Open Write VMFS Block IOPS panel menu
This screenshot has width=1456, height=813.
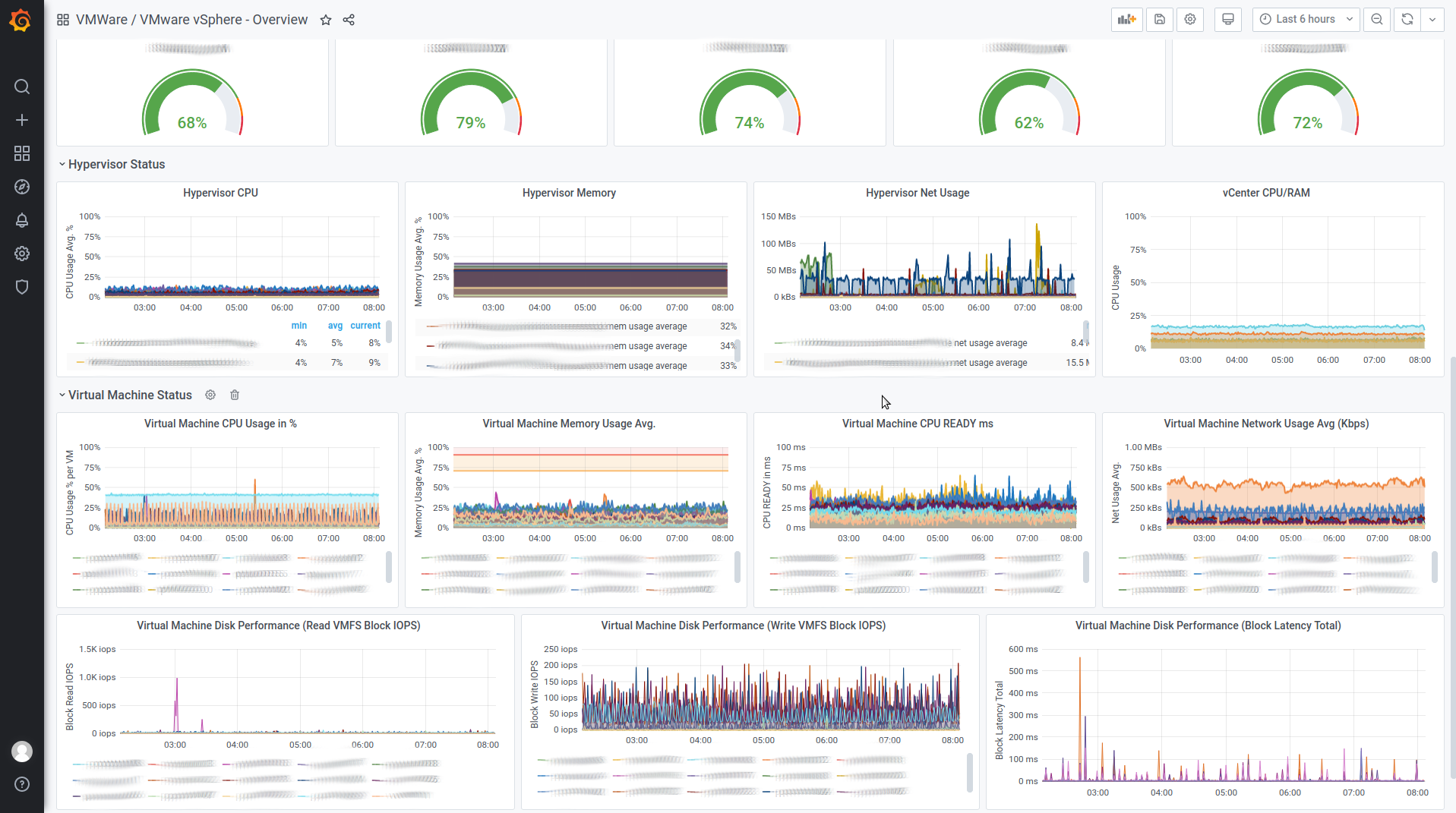tap(744, 626)
